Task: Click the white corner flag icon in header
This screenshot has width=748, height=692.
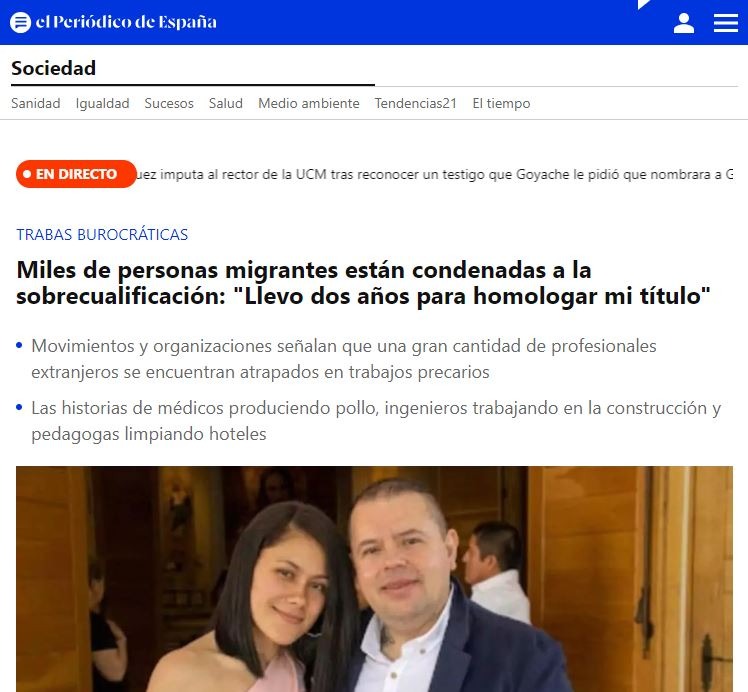Action: 644,4
